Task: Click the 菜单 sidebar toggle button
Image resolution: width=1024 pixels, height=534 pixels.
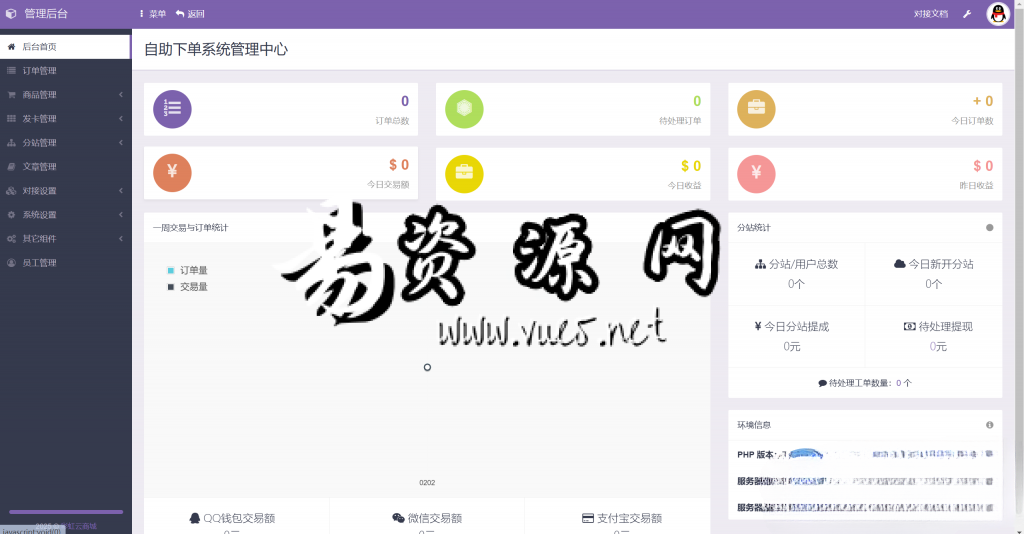Action: (x=153, y=14)
